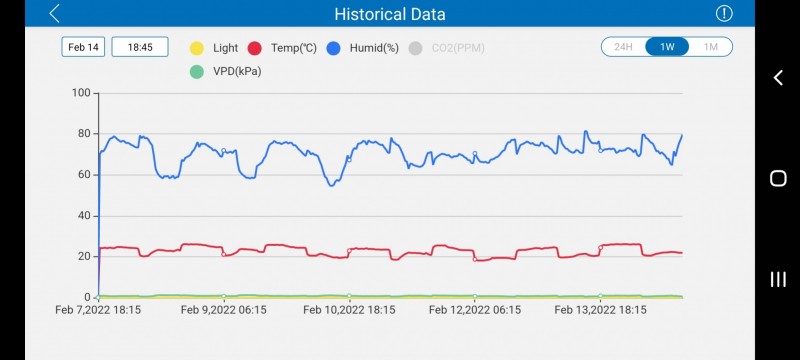Switch to the 1M range
Screen dimensions: 800x360
click(710, 47)
